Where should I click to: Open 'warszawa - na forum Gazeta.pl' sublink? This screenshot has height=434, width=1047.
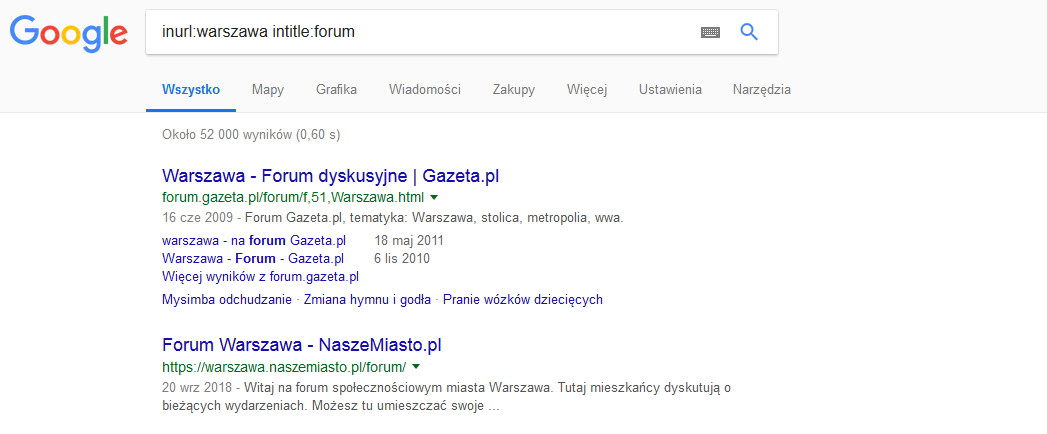(254, 240)
